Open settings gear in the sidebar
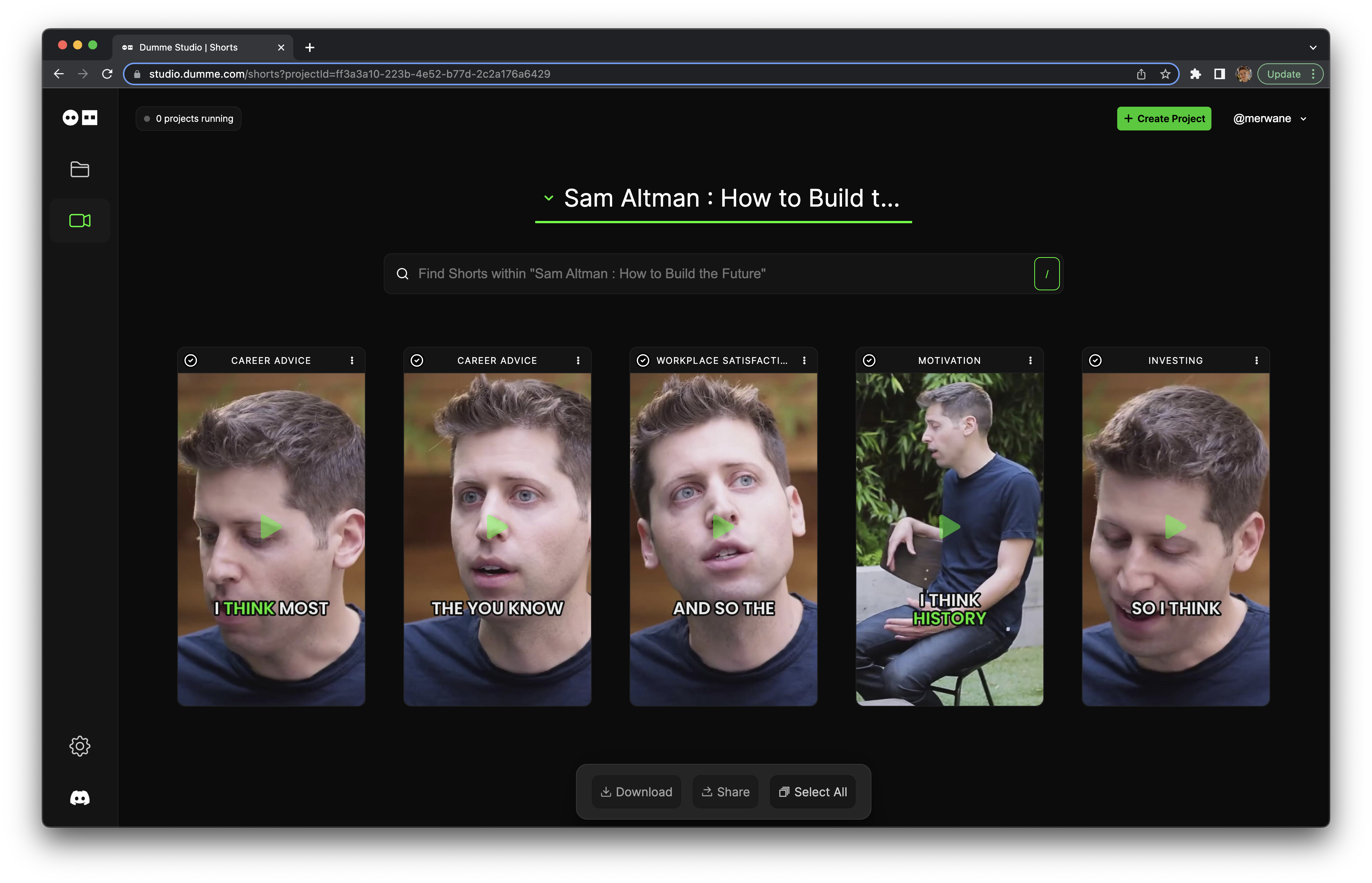This screenshot has height=883, width=1372. click(x=80, y=746)
